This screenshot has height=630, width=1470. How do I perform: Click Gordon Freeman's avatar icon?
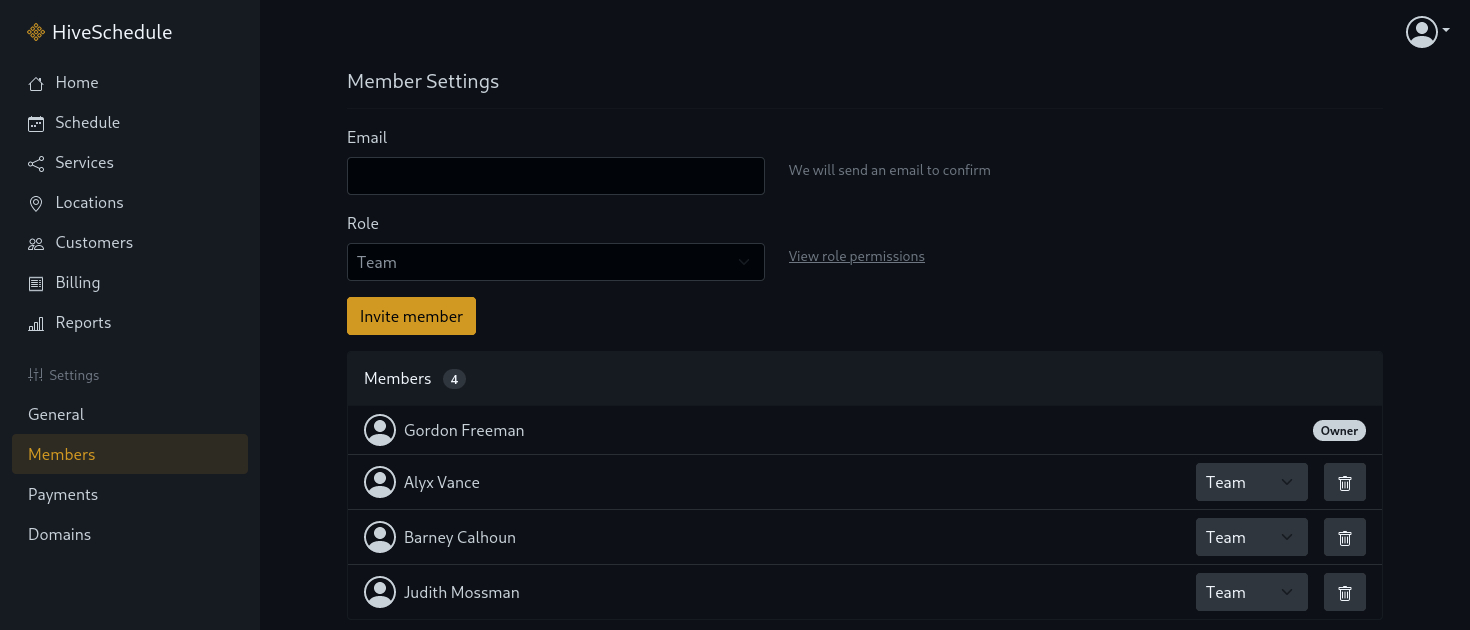coord(380,430)
